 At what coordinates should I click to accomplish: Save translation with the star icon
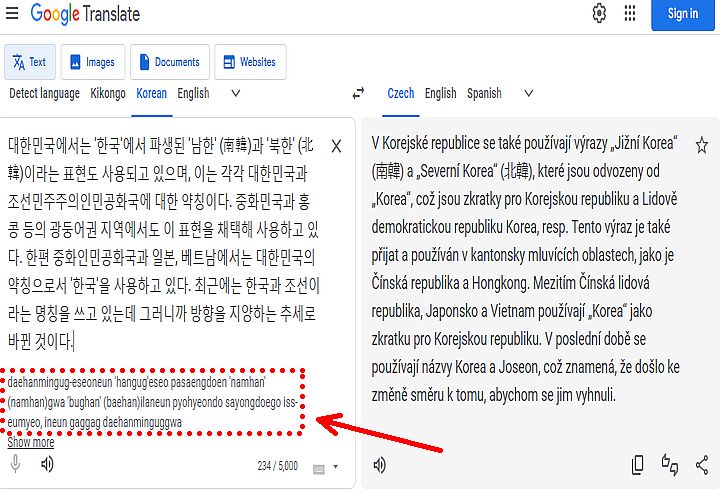click(701, 145)
